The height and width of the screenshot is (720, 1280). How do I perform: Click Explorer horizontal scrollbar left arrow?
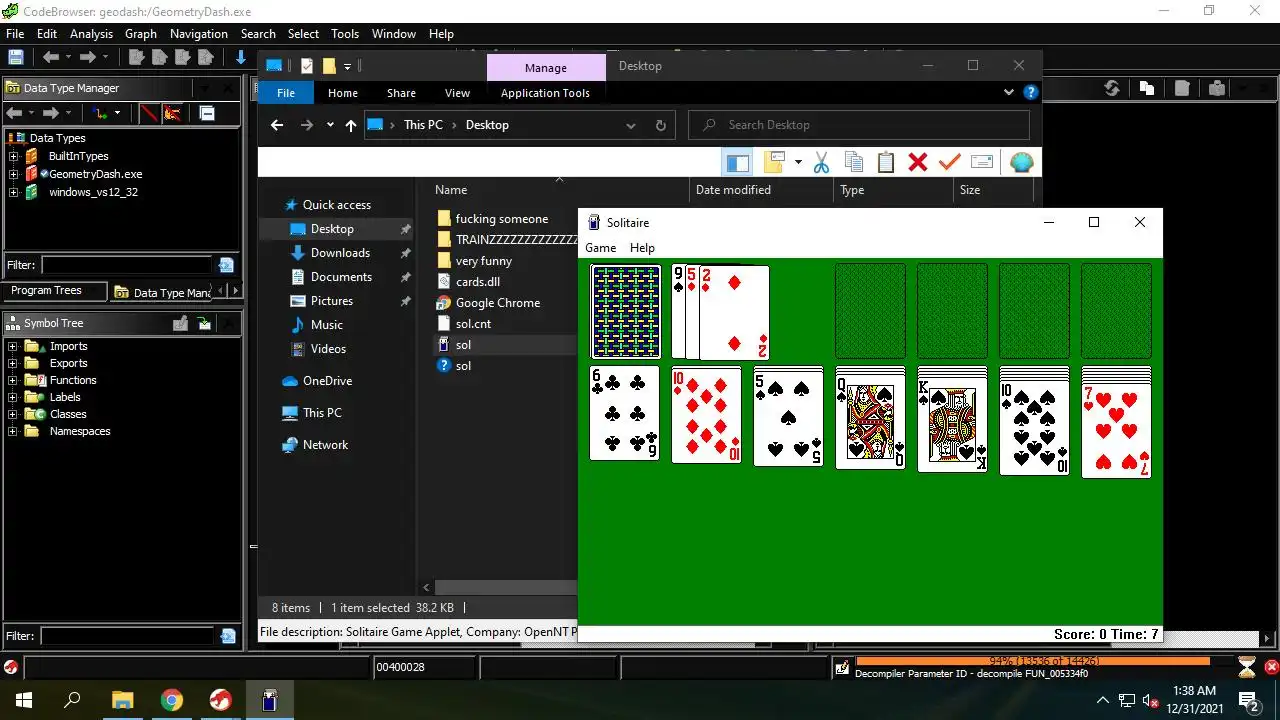click(x=427, y=587)
